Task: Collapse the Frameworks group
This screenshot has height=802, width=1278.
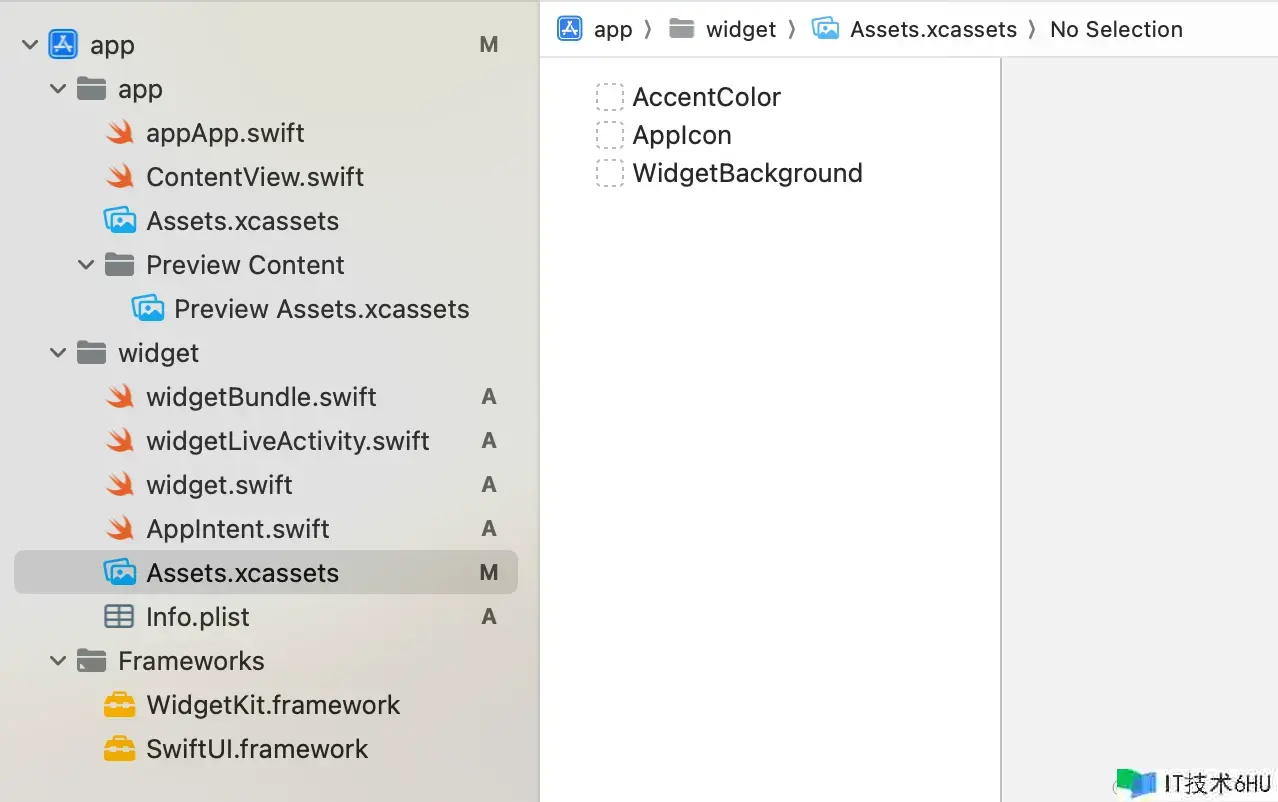Action: 58,661
